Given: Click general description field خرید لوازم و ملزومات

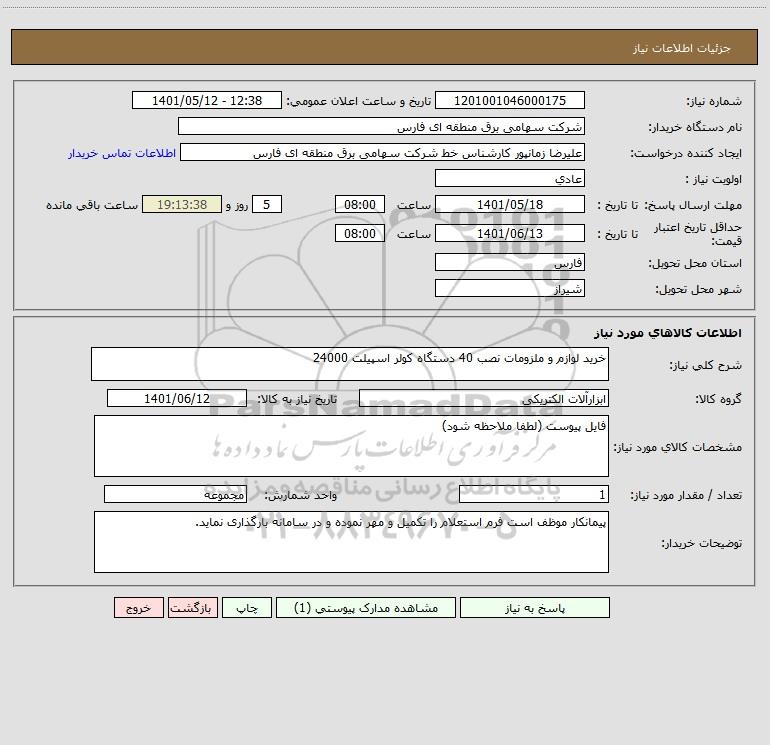Looking at the screenshot, I should click(350, 364).
